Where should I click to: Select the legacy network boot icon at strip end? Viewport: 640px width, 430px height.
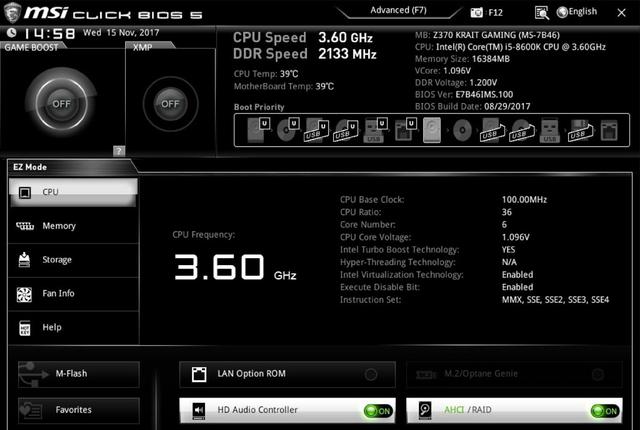click(609, 131)
